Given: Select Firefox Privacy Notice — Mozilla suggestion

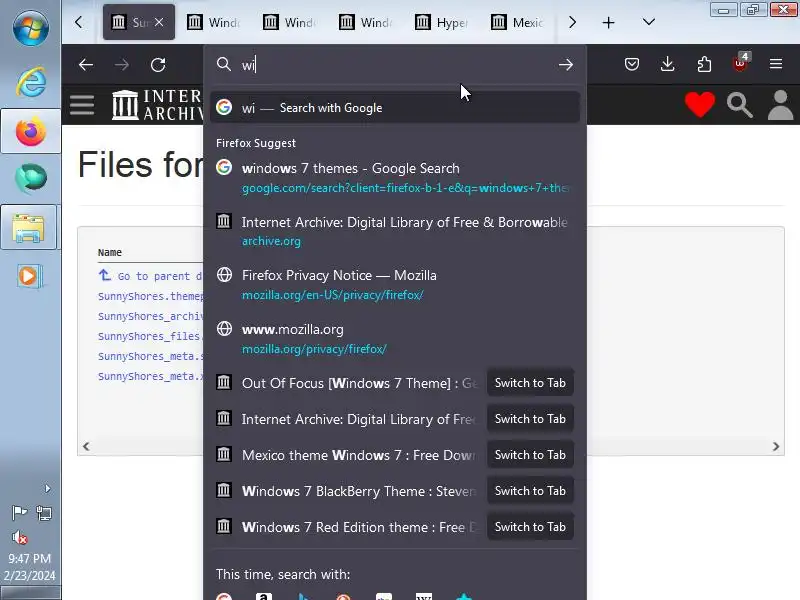Looking at the screenshot, I should click(395, 285).
